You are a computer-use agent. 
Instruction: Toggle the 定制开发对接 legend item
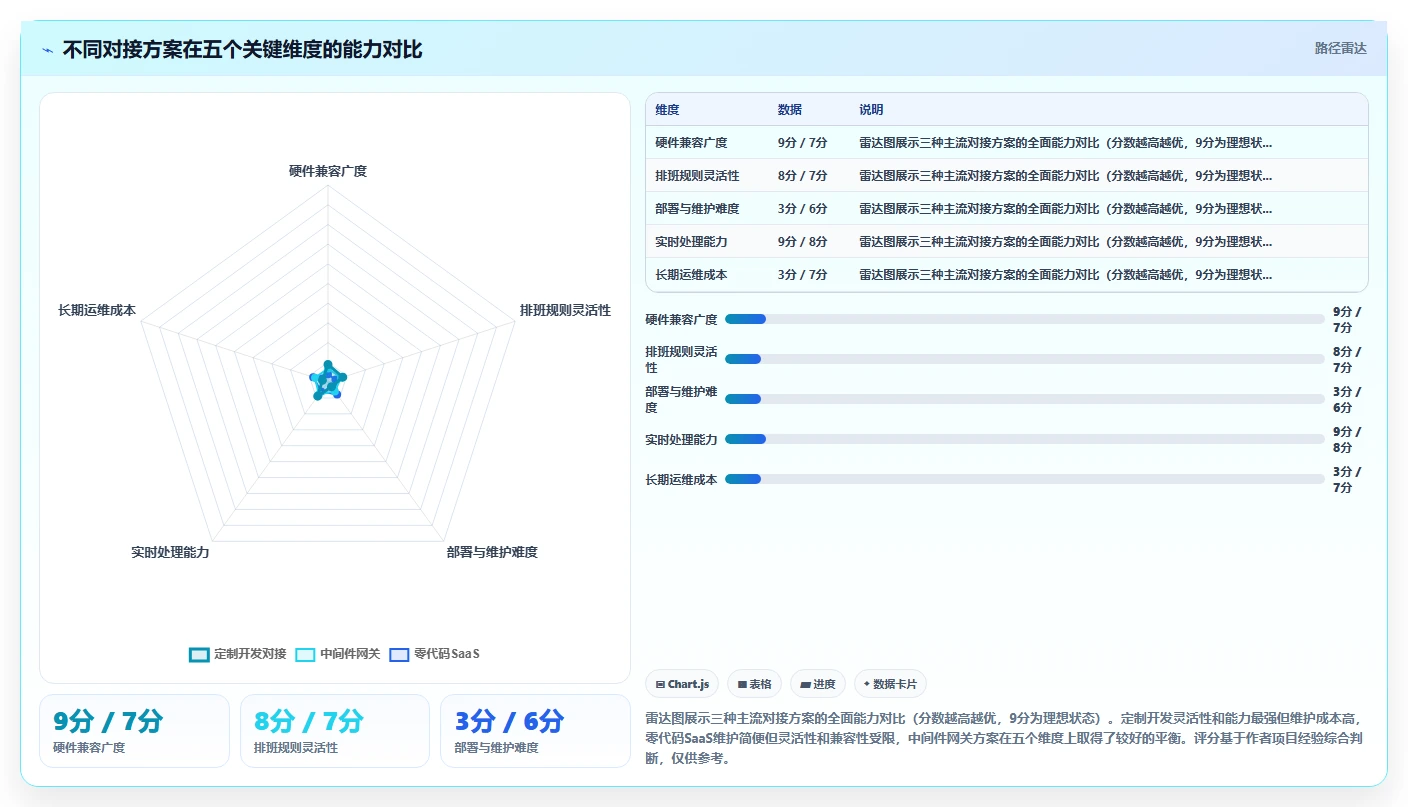238,654
